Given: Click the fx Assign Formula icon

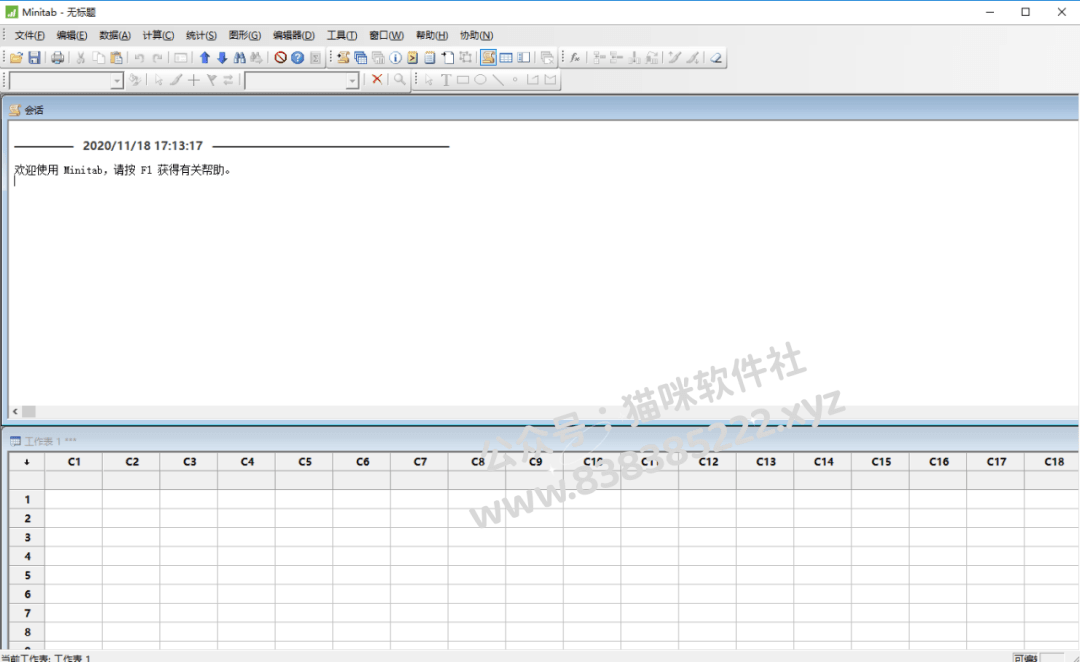Looking at the screenshot, I should click(x=575, y=58).
